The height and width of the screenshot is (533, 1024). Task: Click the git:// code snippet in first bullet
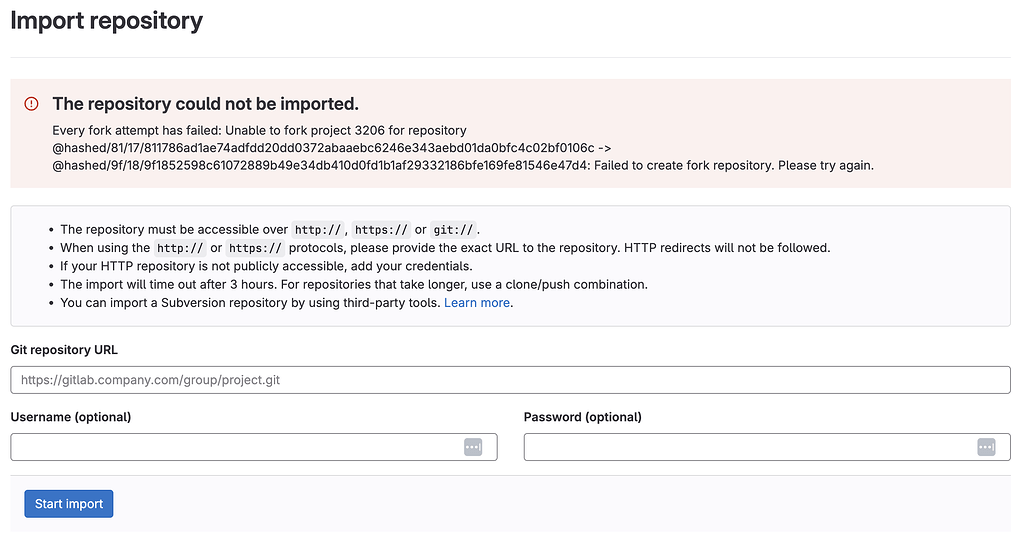tap(453, 230)
